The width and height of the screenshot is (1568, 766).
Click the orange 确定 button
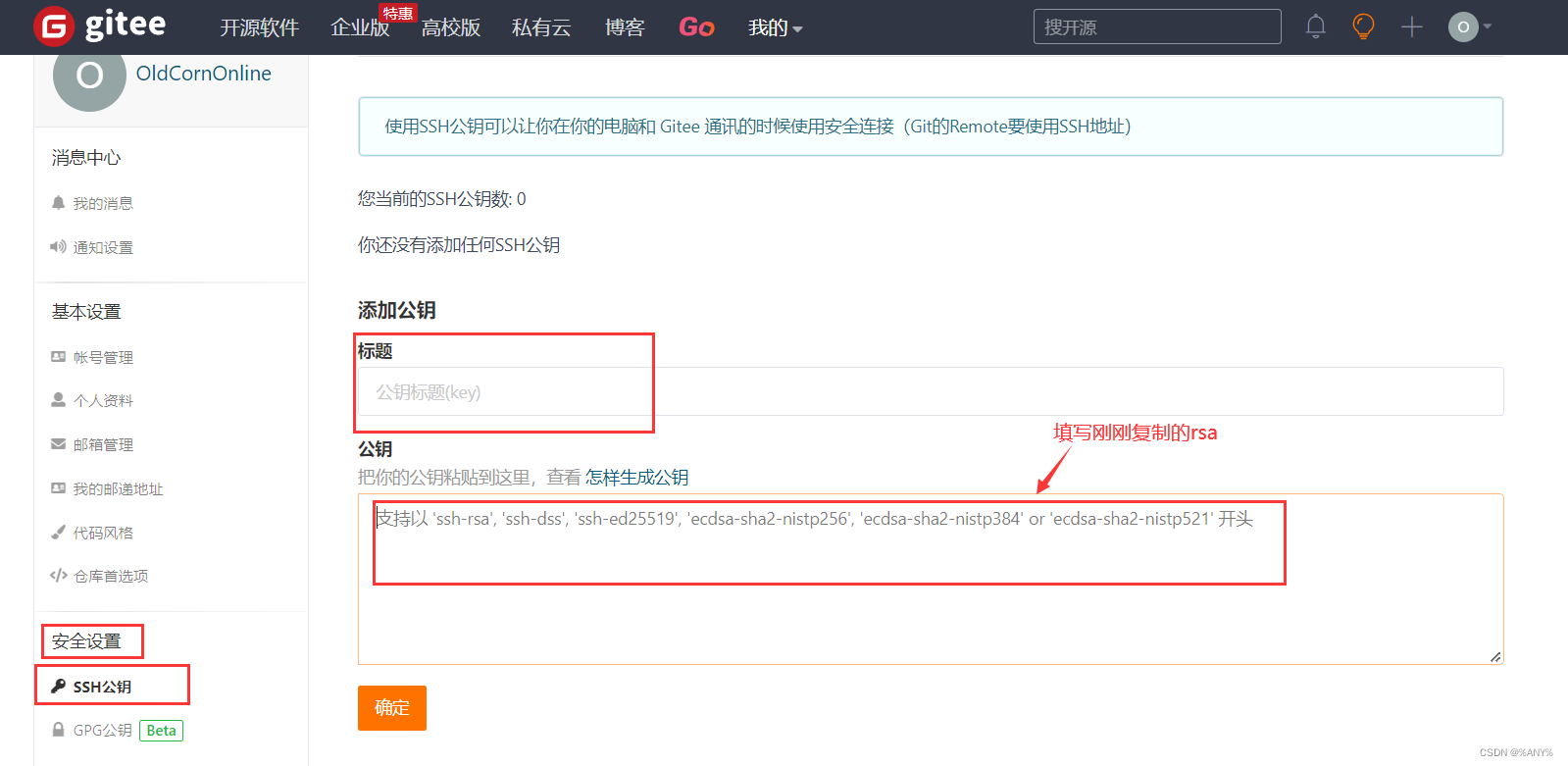pyautogui.click(x=391, y=708)
